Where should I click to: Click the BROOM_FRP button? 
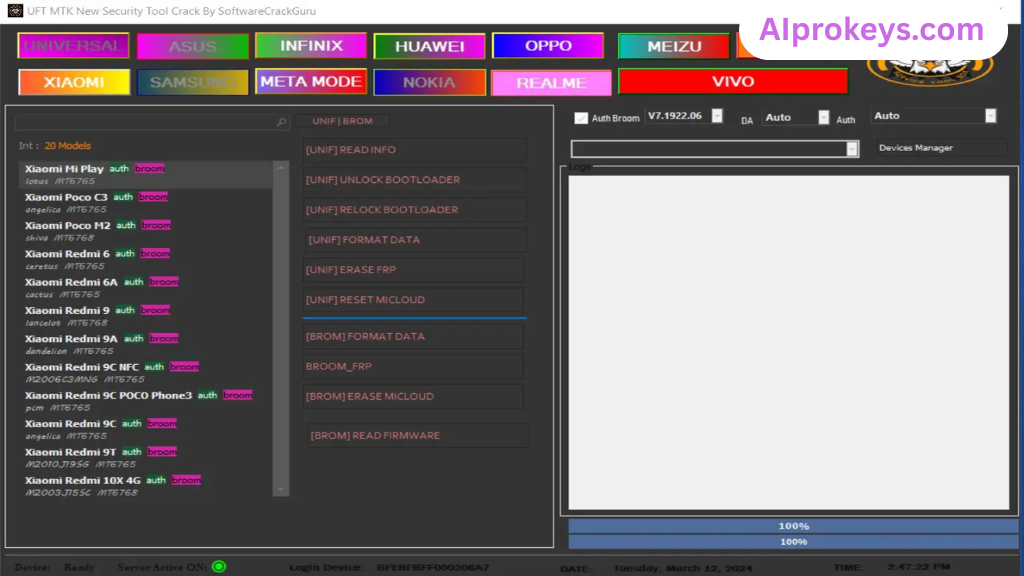[413, 366]
